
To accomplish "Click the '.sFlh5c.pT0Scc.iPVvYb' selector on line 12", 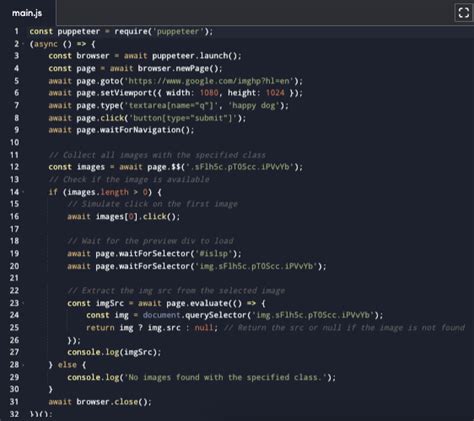I will coord(240,167).
